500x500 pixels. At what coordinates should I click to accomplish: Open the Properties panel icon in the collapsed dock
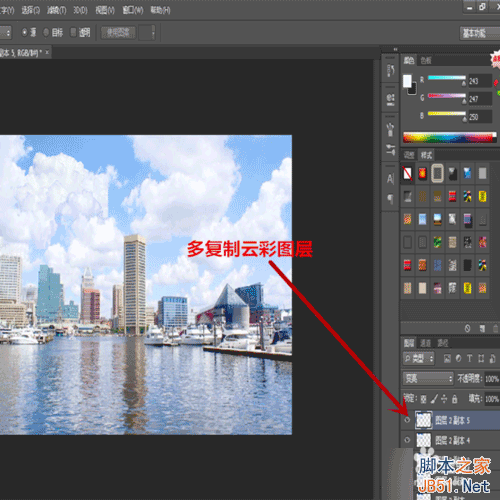pyautogui.click(x=390, y=99)
